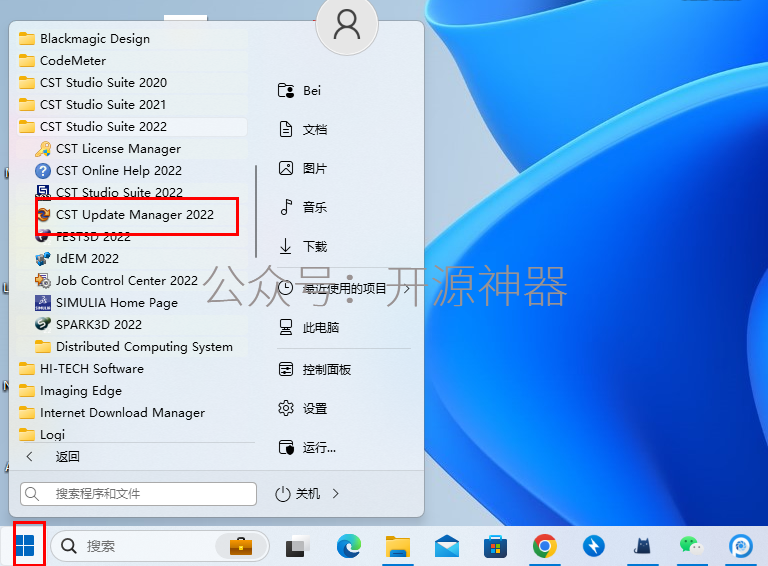Open WeChat from taskbar
Image resolution: width=768 pixels, height=566 pixels.
click(691, 546)
